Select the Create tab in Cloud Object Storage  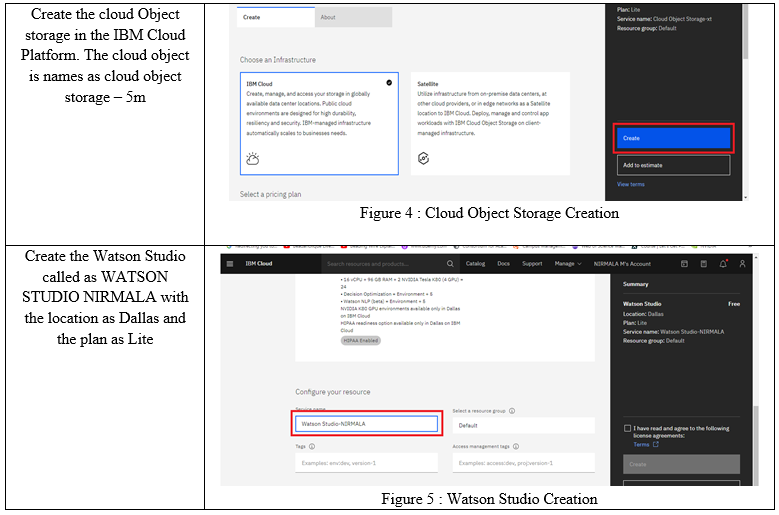[x=276, y=17]
